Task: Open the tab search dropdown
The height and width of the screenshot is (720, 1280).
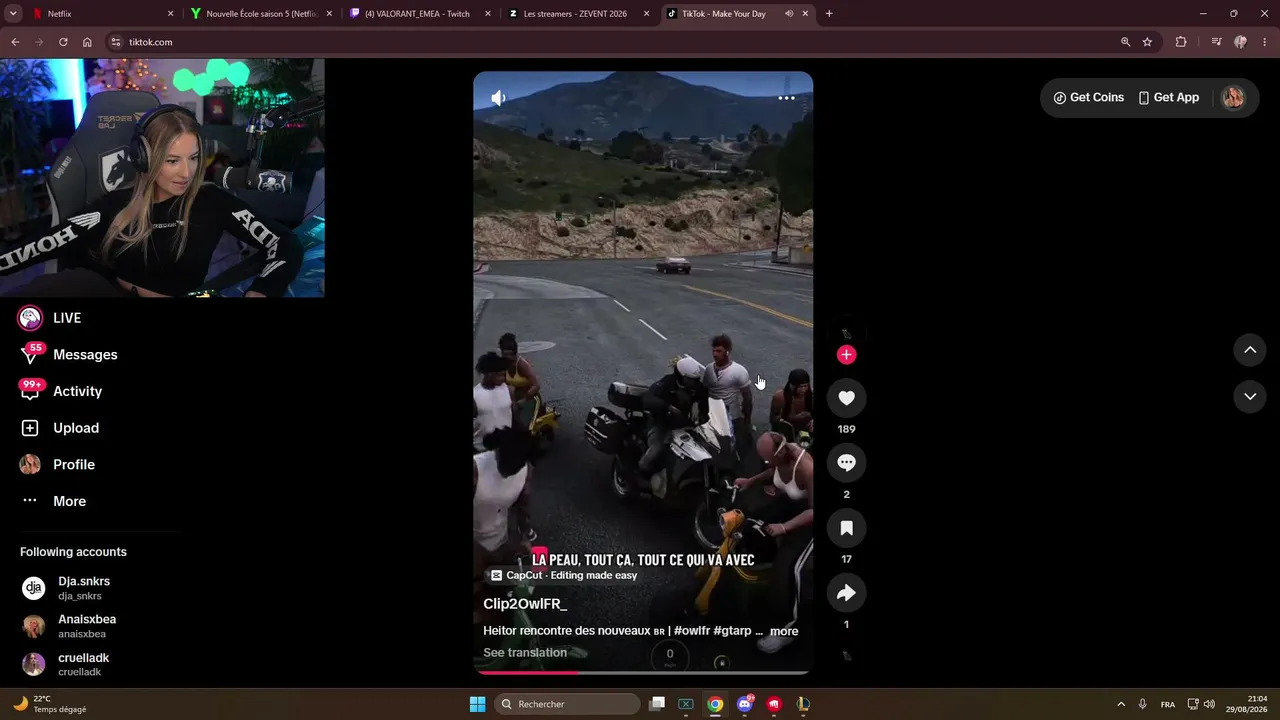Action: coord(13,14)
